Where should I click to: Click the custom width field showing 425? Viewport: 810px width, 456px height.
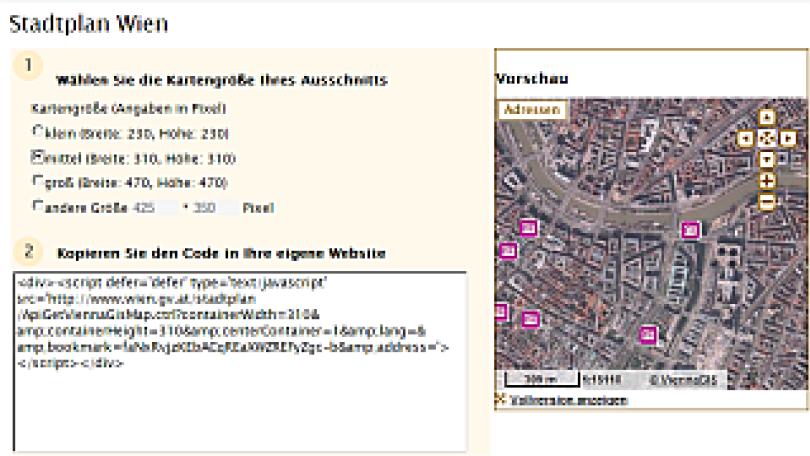pyautogui.click(x=154, y=208)
